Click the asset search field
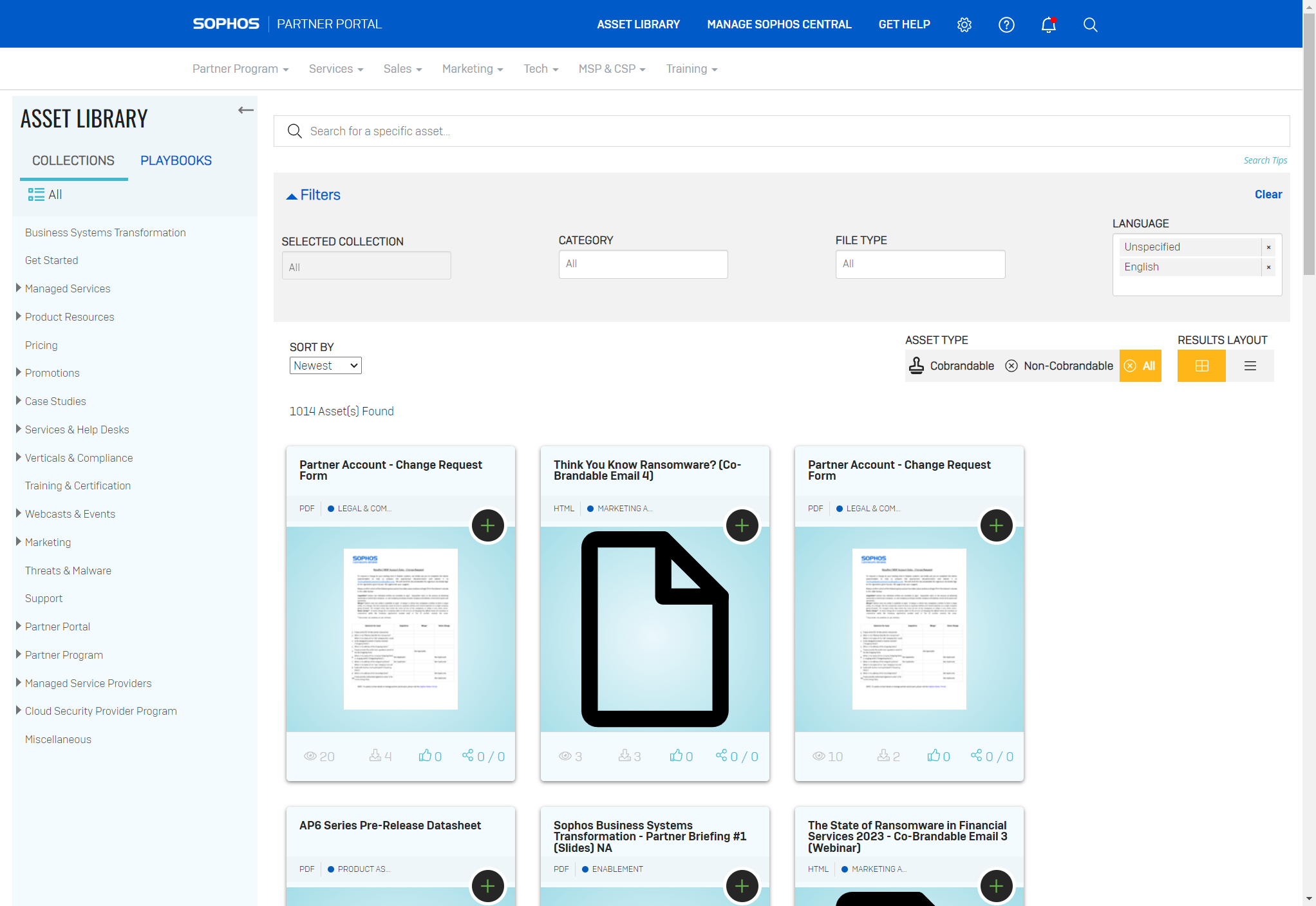Image resolution: width=1316 pixels, height=906 pixels. 782,131
